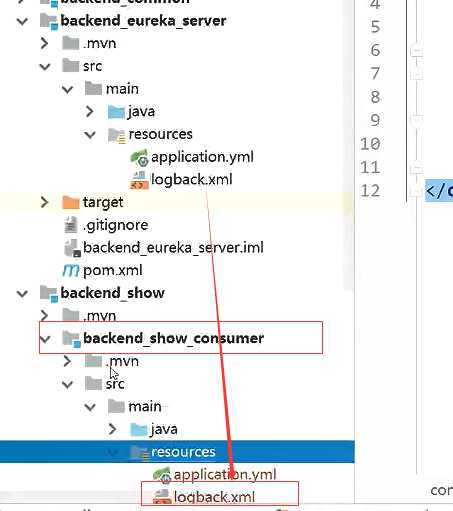Image resolution: width=453 pixels, height=511 pixels.
Task: Select the highlighted resources folder
Action: tap(177, 452)
